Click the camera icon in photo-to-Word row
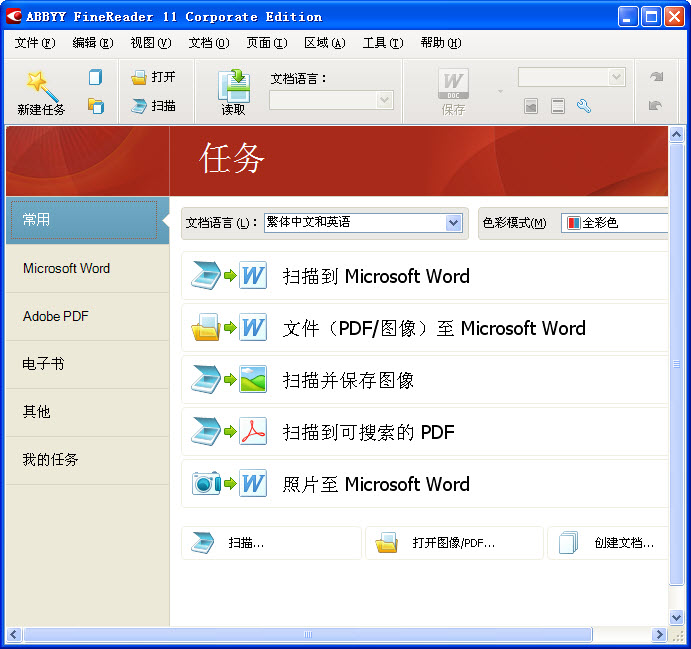The width and height of the screenshot is (691, 649). point(206,483)
